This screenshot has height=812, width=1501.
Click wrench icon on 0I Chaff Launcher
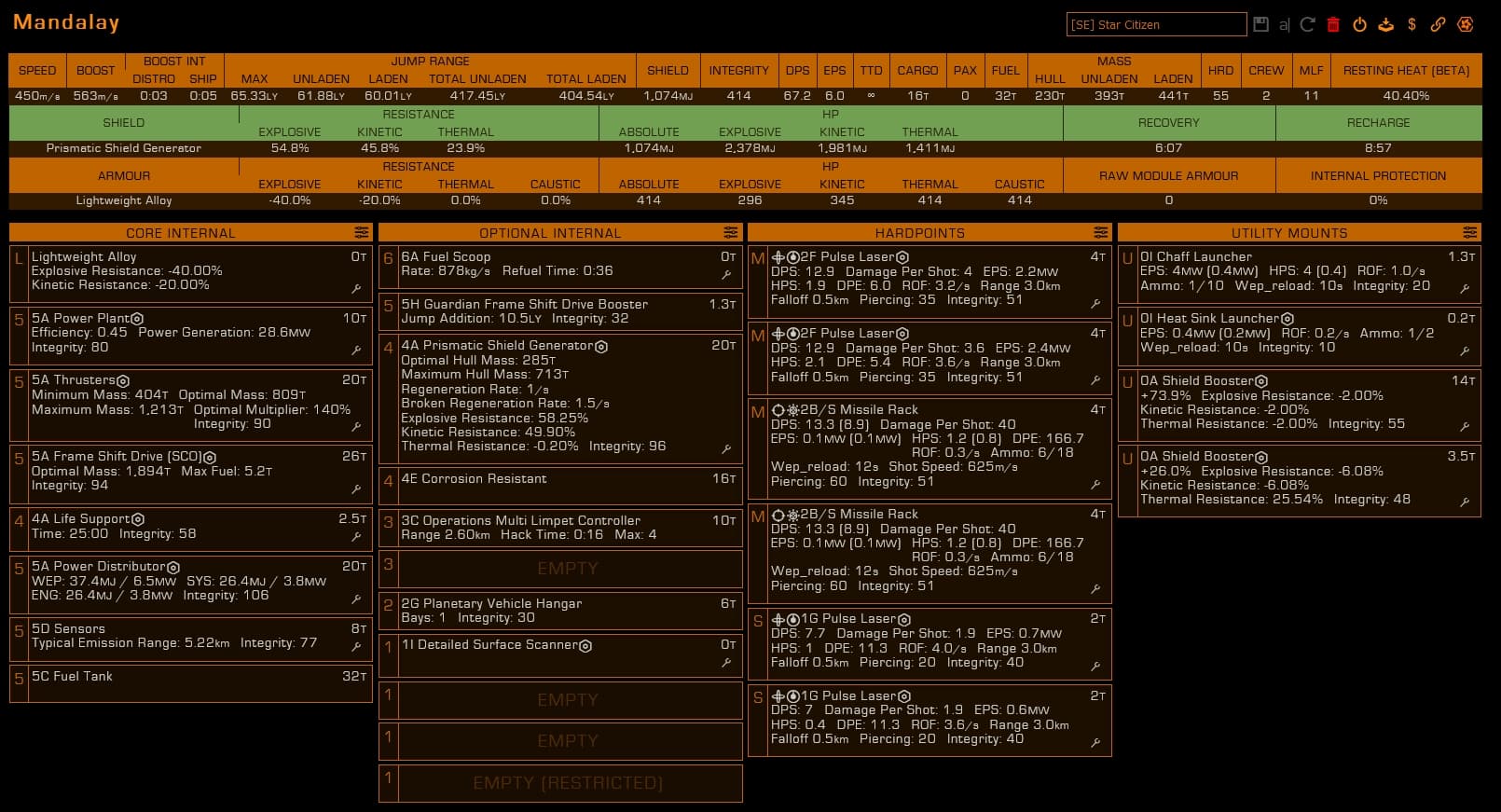[1465, 289]
